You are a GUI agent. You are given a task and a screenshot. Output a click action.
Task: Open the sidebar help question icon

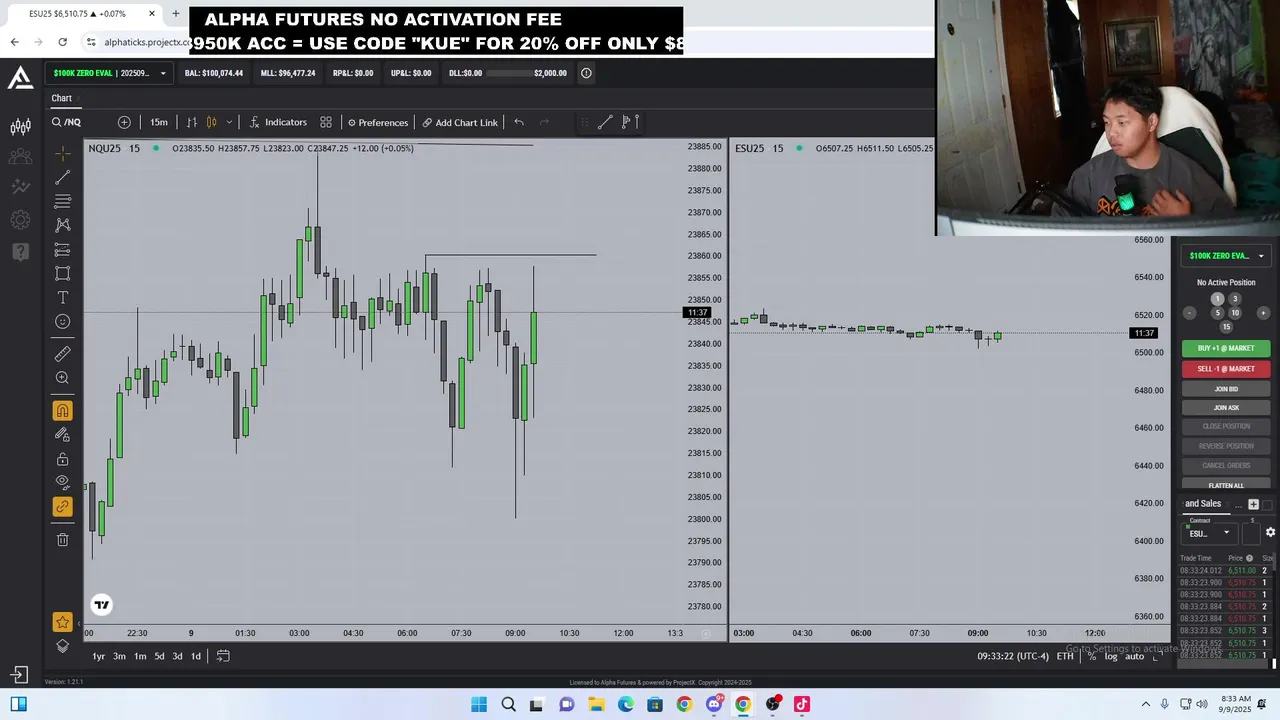pos(20,252)
